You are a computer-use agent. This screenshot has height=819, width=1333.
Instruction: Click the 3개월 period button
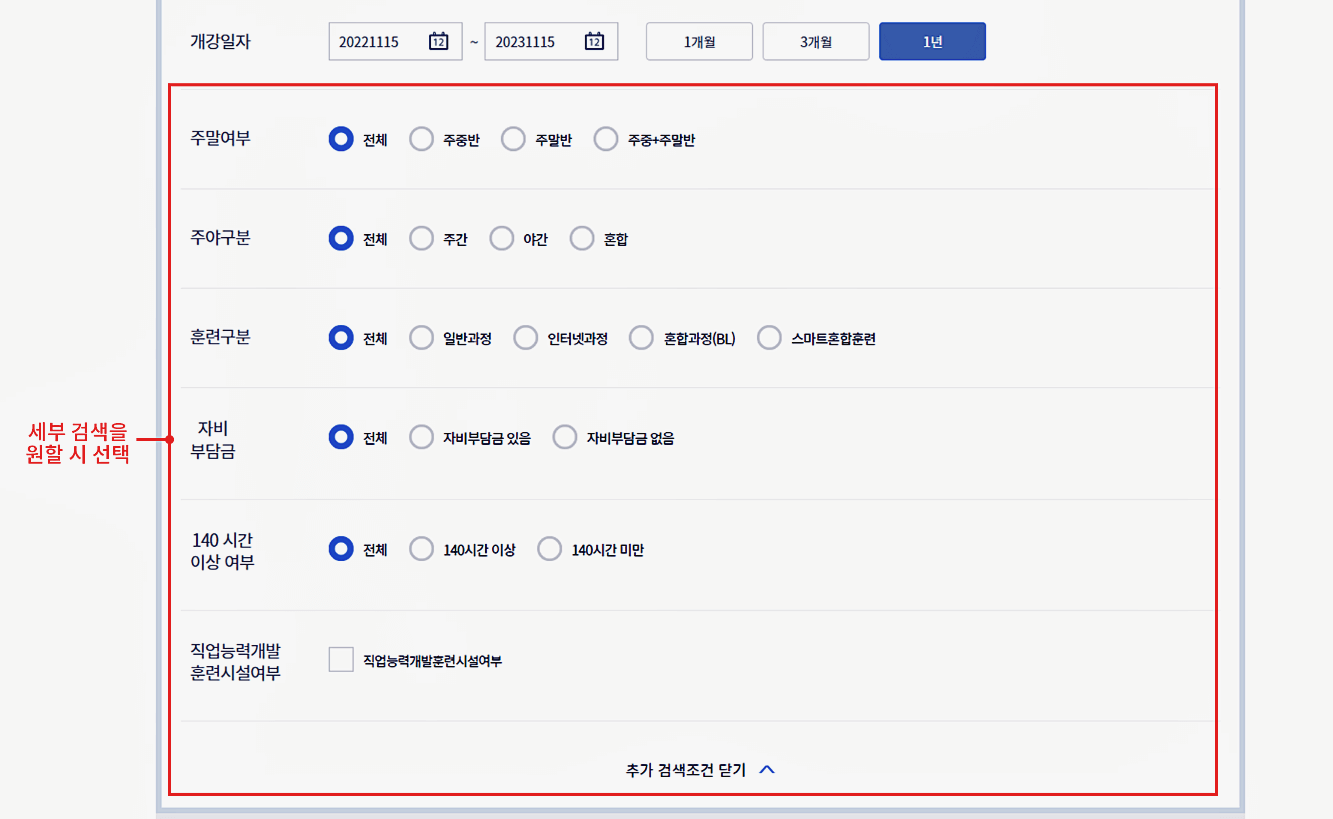[x=816, y=42]
